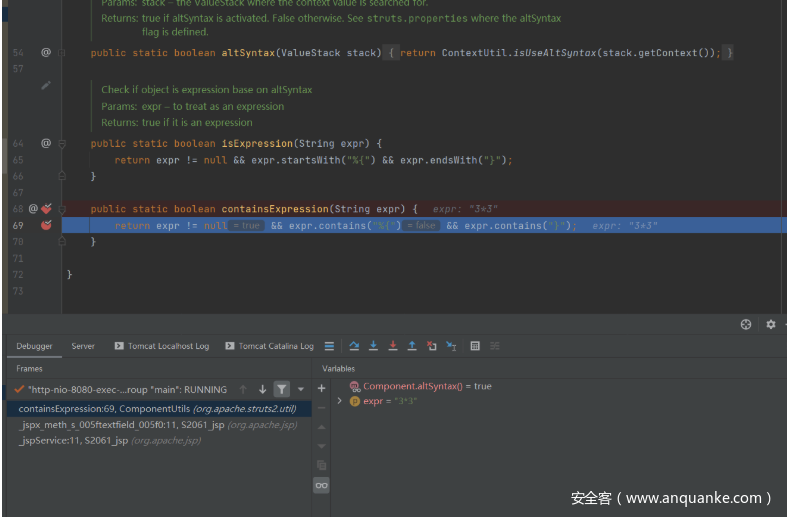Click the red Force Step Into icon
The width and height of the screenshot is (787, 517).
(393, 346)
